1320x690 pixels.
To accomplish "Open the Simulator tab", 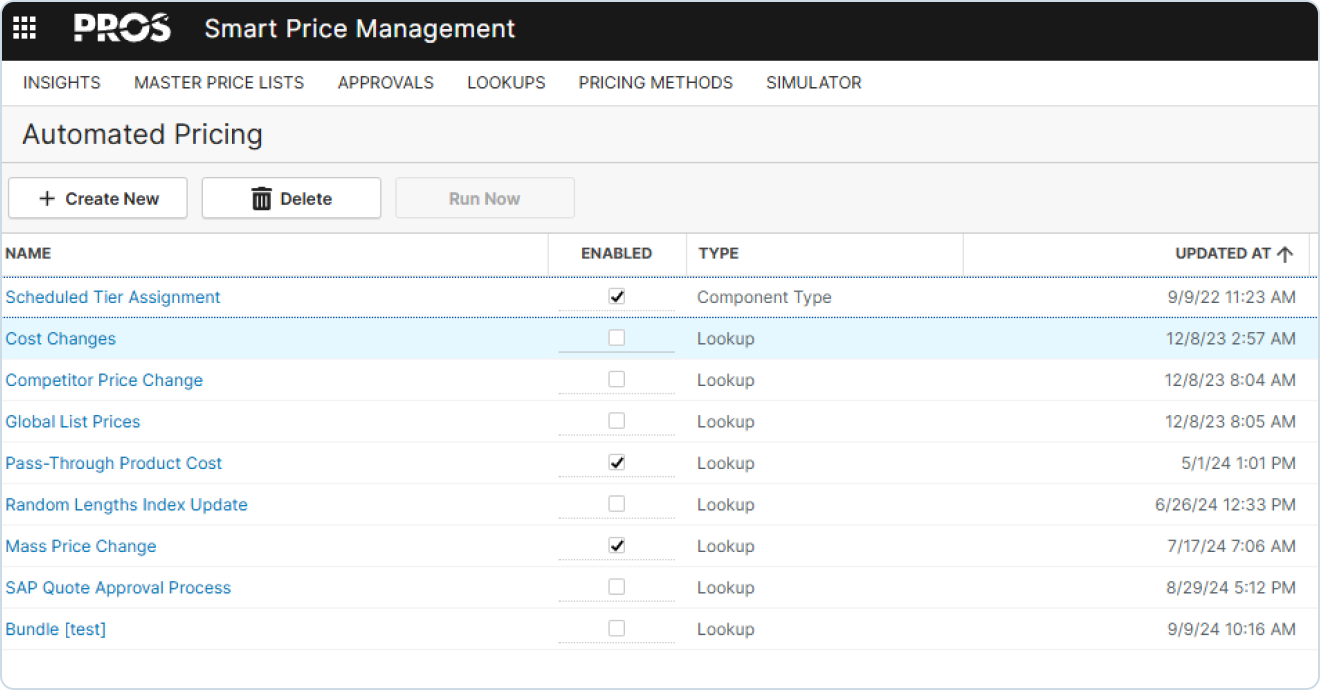I will pyautogui.click(x=813, y=83).
